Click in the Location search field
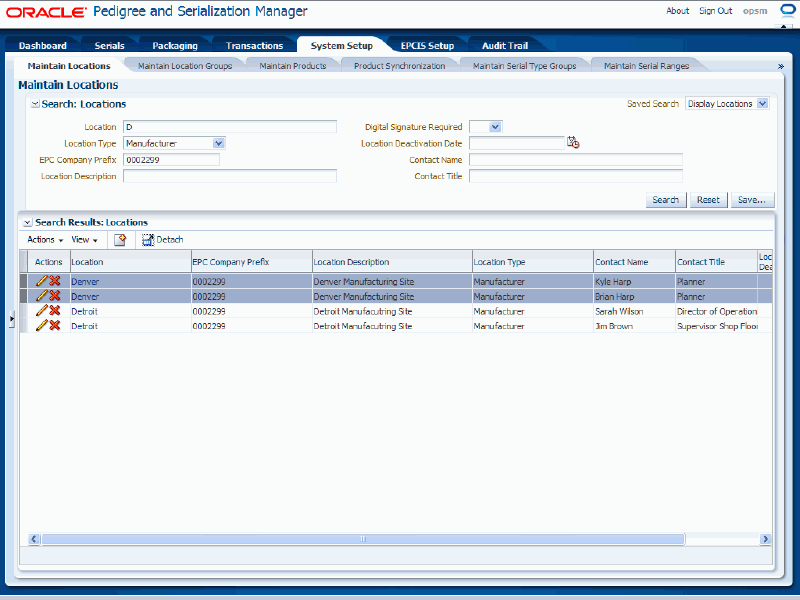 point(230,127)
